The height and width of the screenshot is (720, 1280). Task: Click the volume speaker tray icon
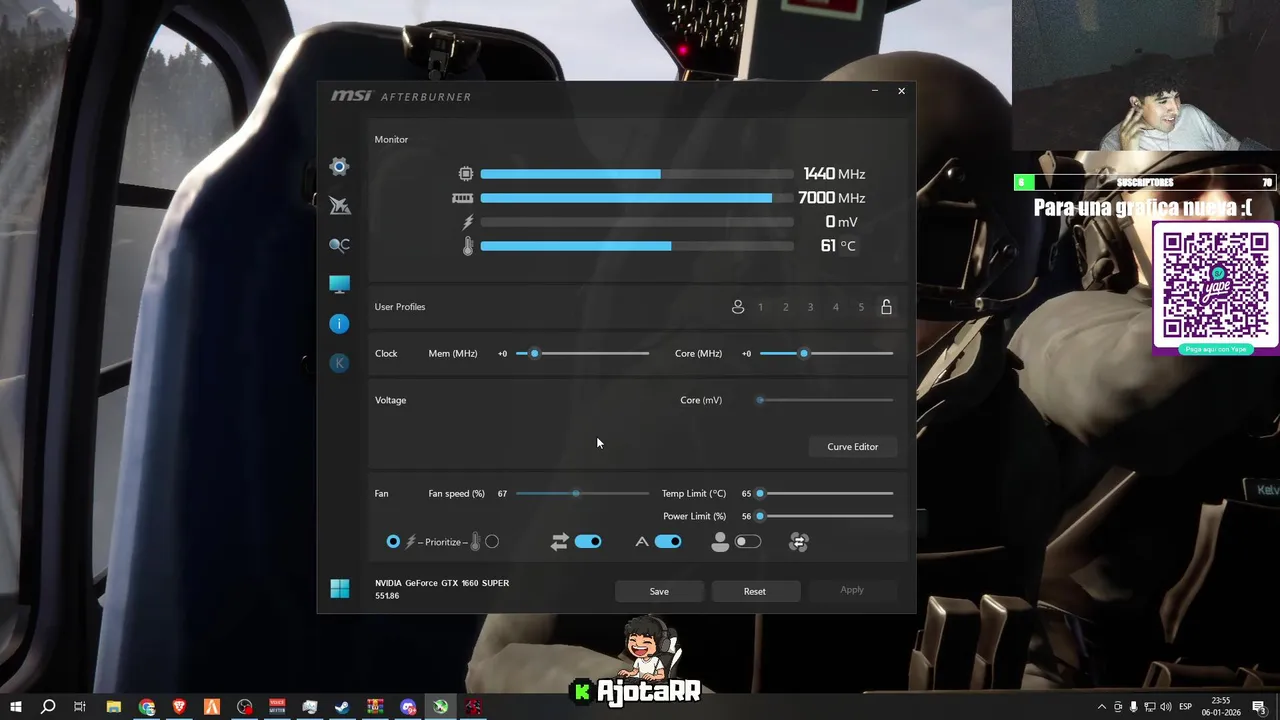1166,707
